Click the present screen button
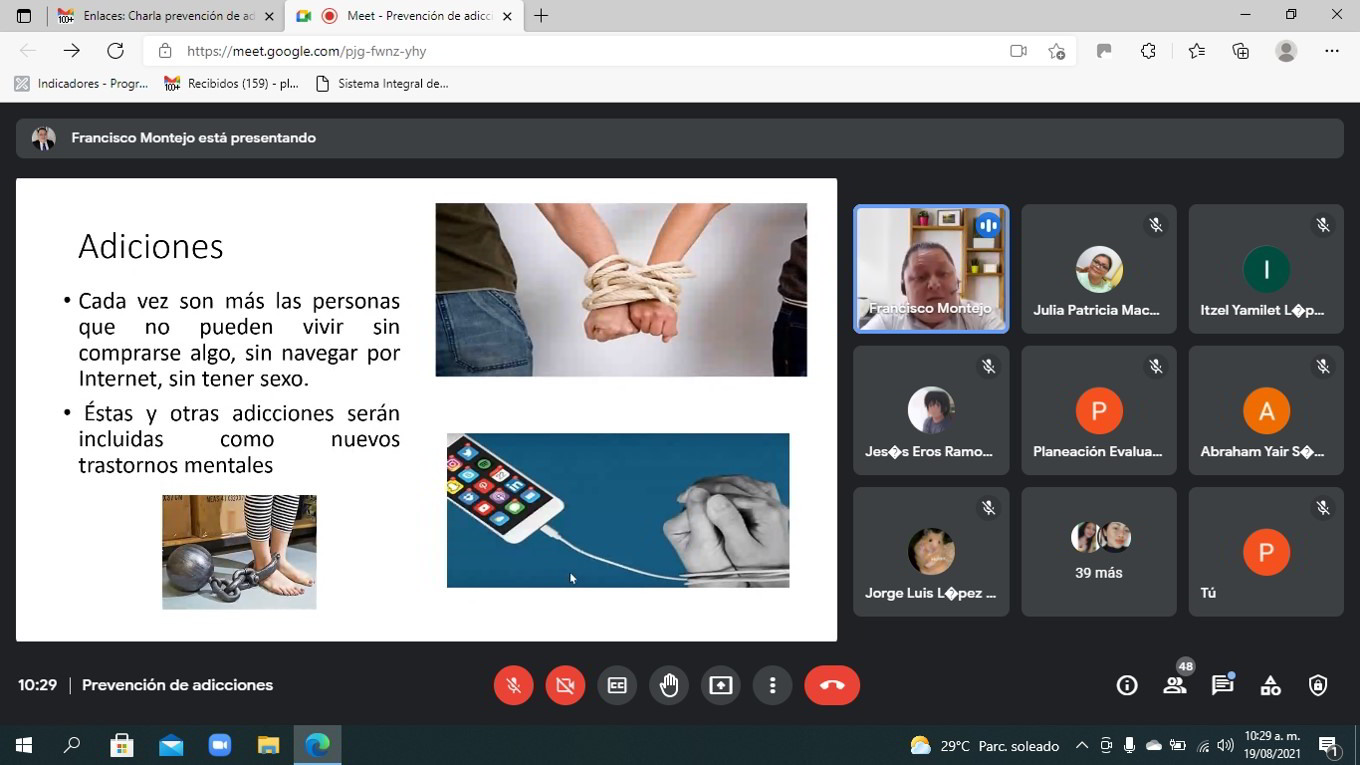The width and height of the screenshot is (1360, 765). [721, 685]
